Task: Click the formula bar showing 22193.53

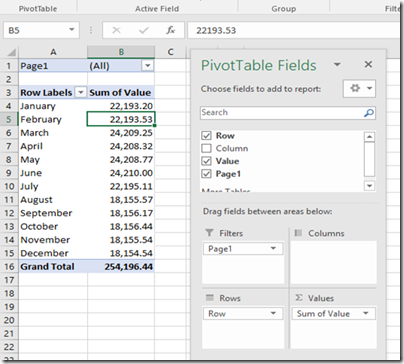Action: (x=293, y=30)
